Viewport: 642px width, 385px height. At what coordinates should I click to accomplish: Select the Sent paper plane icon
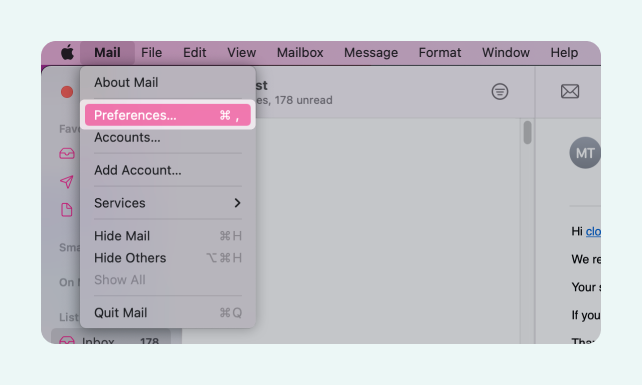tap(67, 181)
